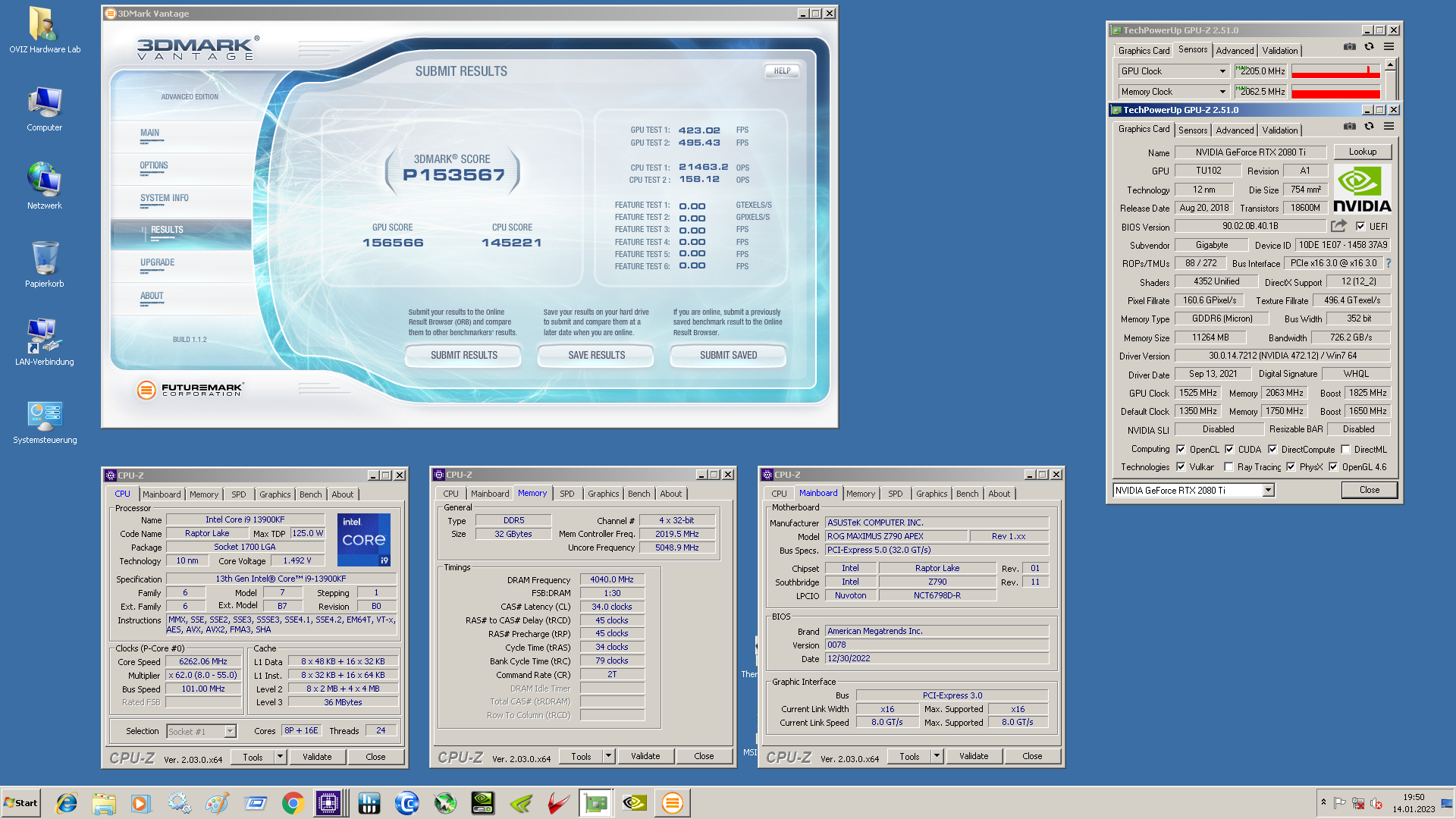Open hamburger menu in GPU-Z Sensors window
Screen dimensions: 1456x819
tap(1389, 47)
